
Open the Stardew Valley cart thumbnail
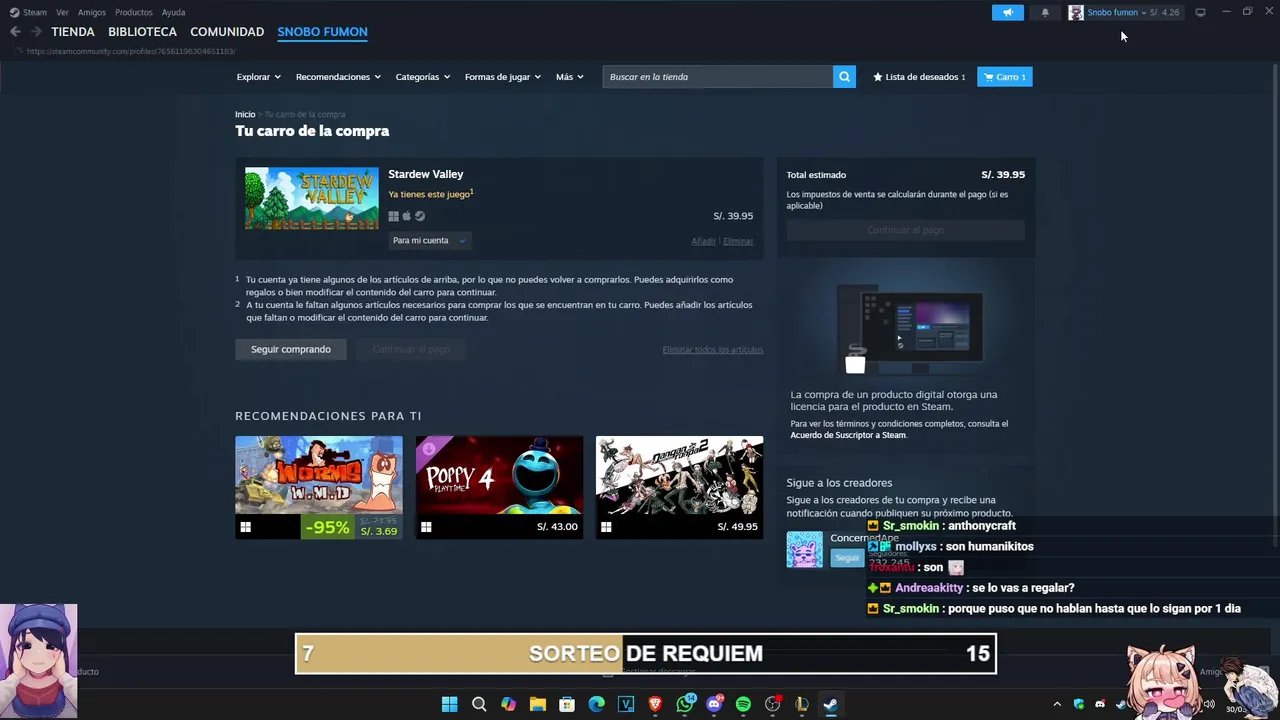pos(312,198)
